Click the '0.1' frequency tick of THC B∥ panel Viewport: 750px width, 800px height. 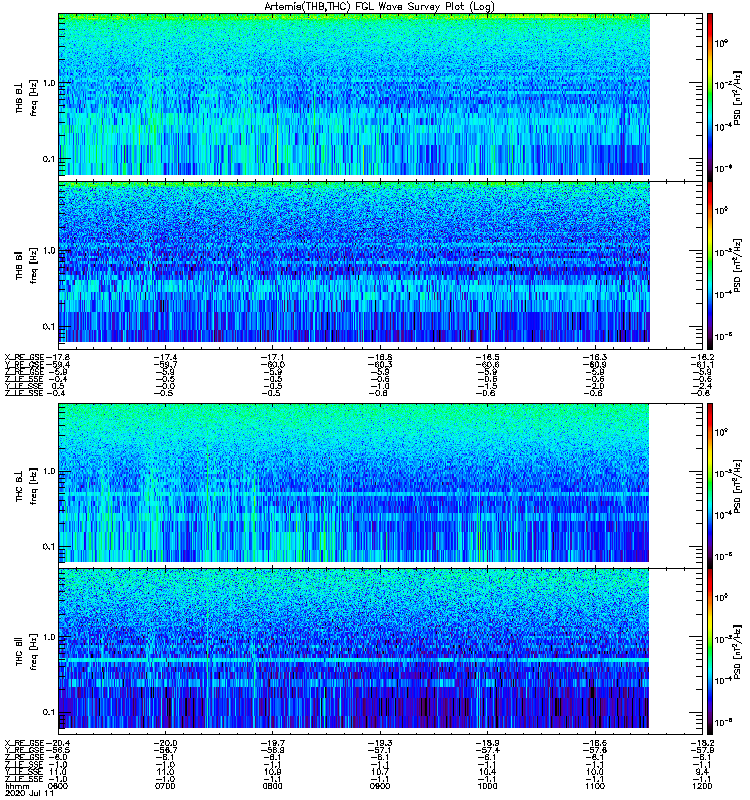(48, 712)
